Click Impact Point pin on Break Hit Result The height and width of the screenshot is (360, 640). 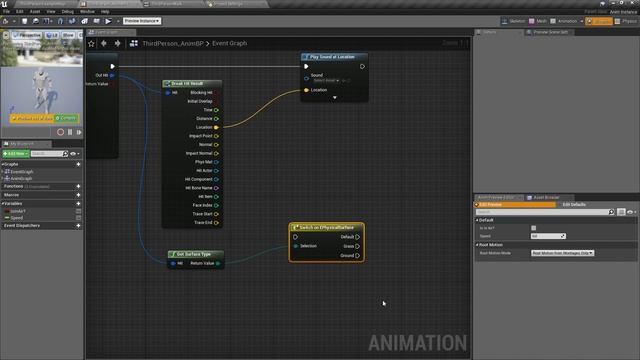216,136
